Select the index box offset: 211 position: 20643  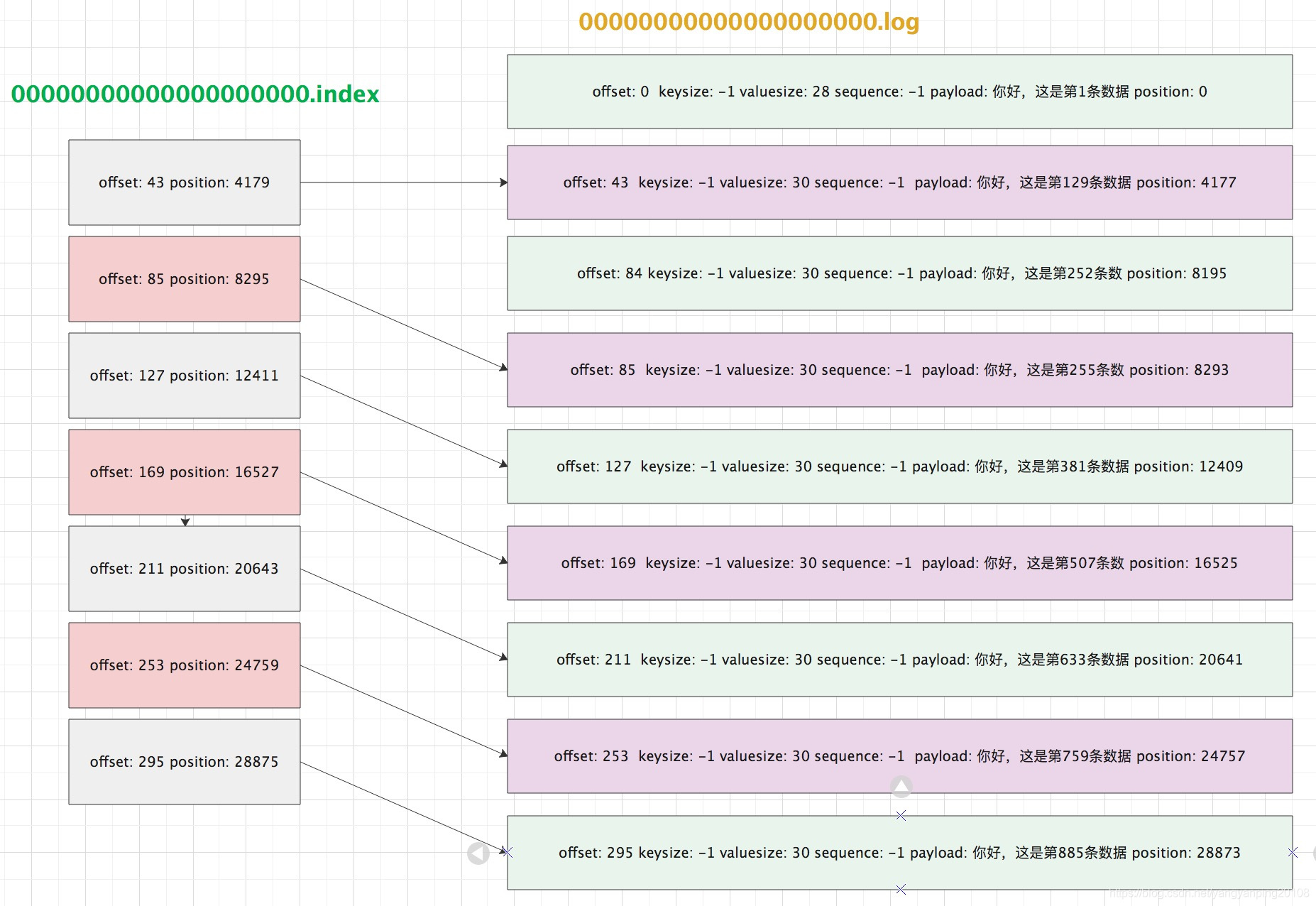click(185, 569)
